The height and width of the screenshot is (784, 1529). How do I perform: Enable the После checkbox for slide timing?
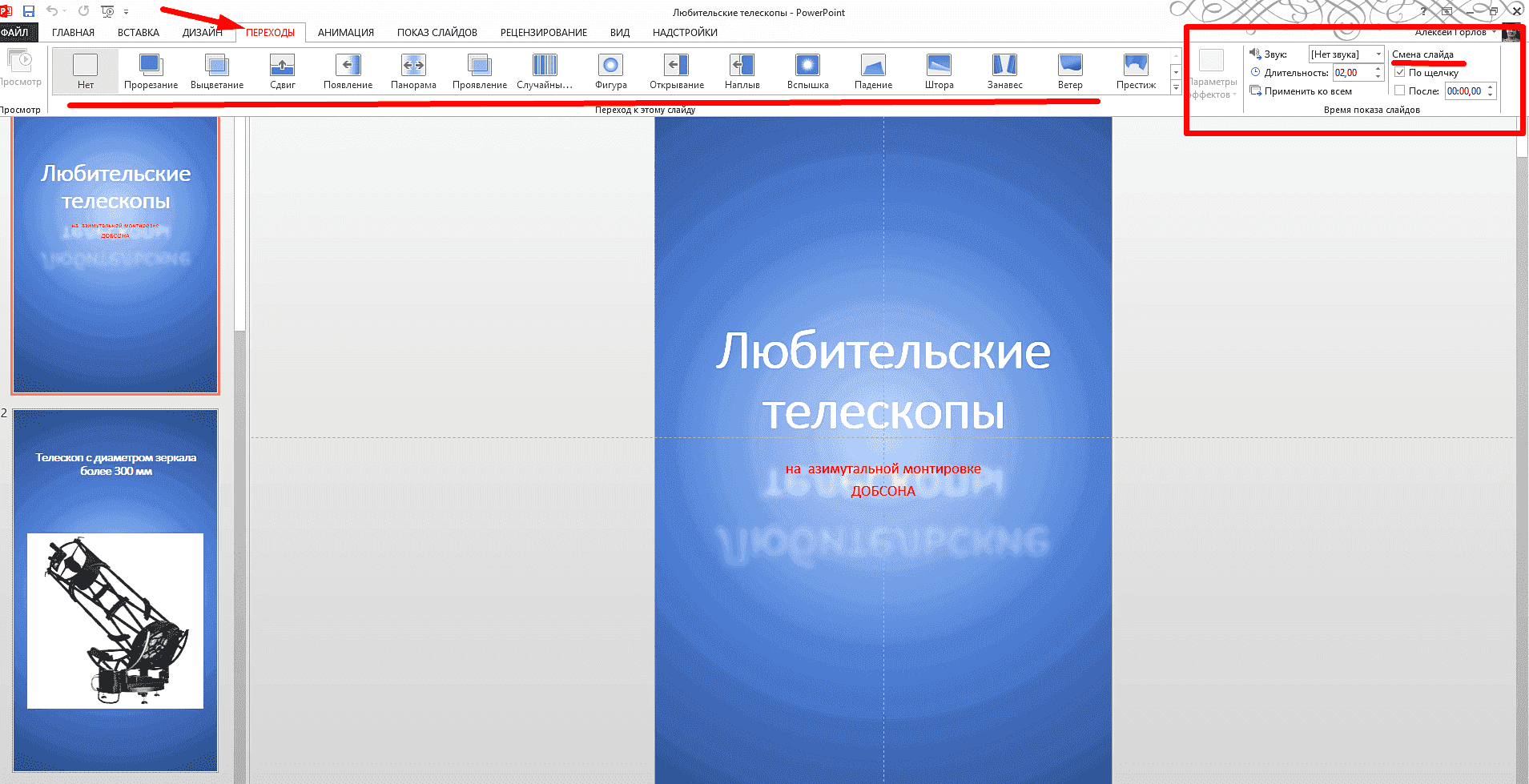coord(1399,91)
